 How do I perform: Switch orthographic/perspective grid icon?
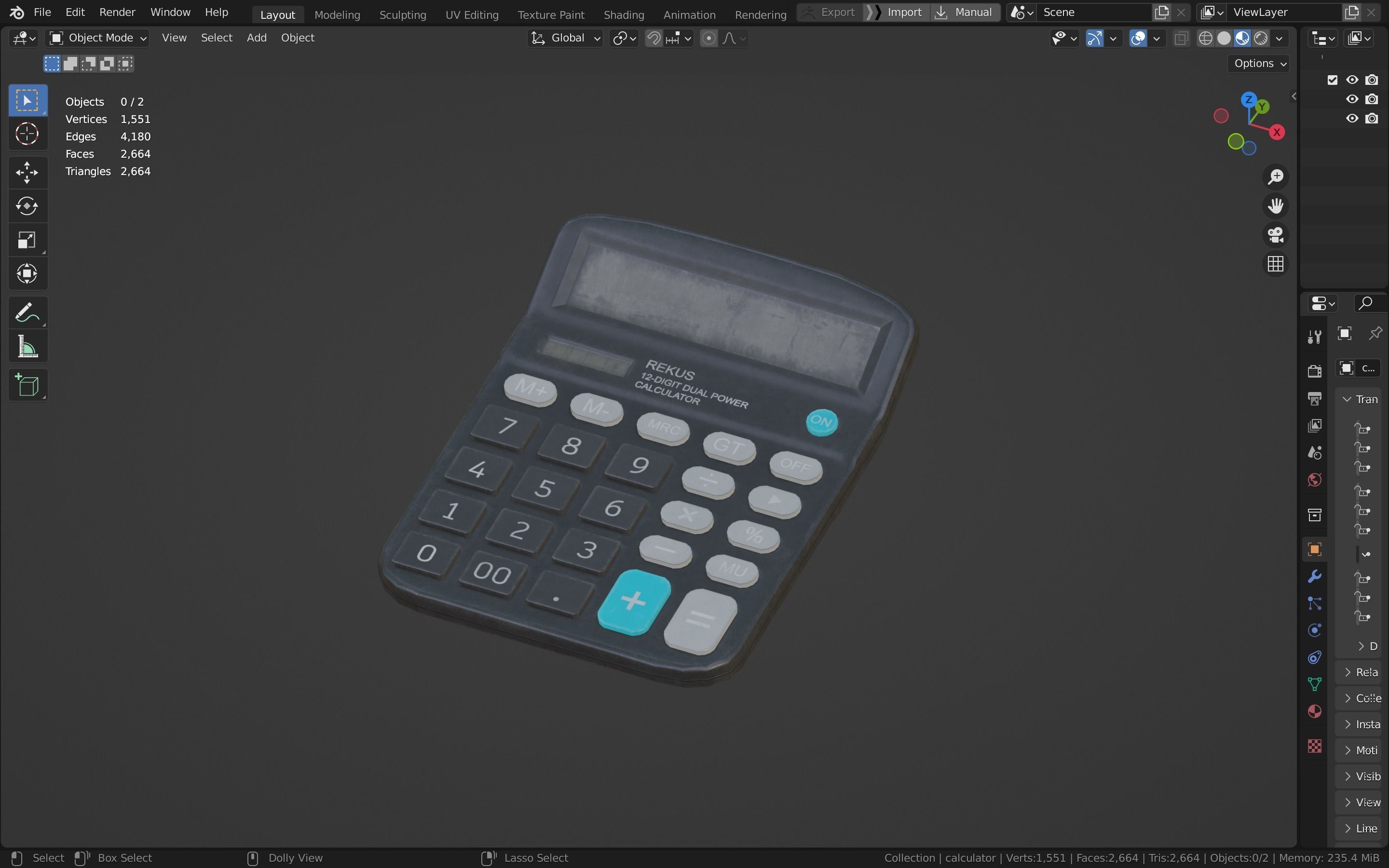(1275, 264)
